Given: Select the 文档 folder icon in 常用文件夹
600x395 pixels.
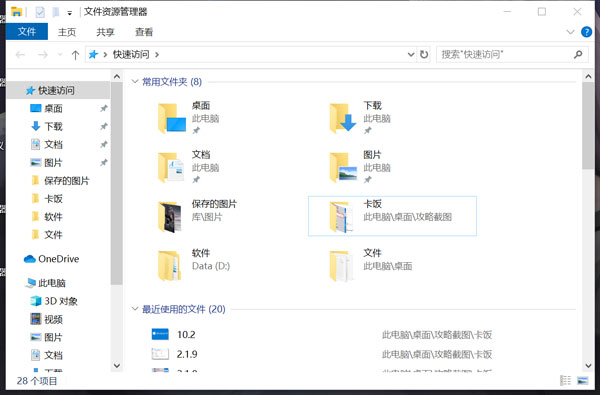Looking at the screenshot, I should point(171,167).
